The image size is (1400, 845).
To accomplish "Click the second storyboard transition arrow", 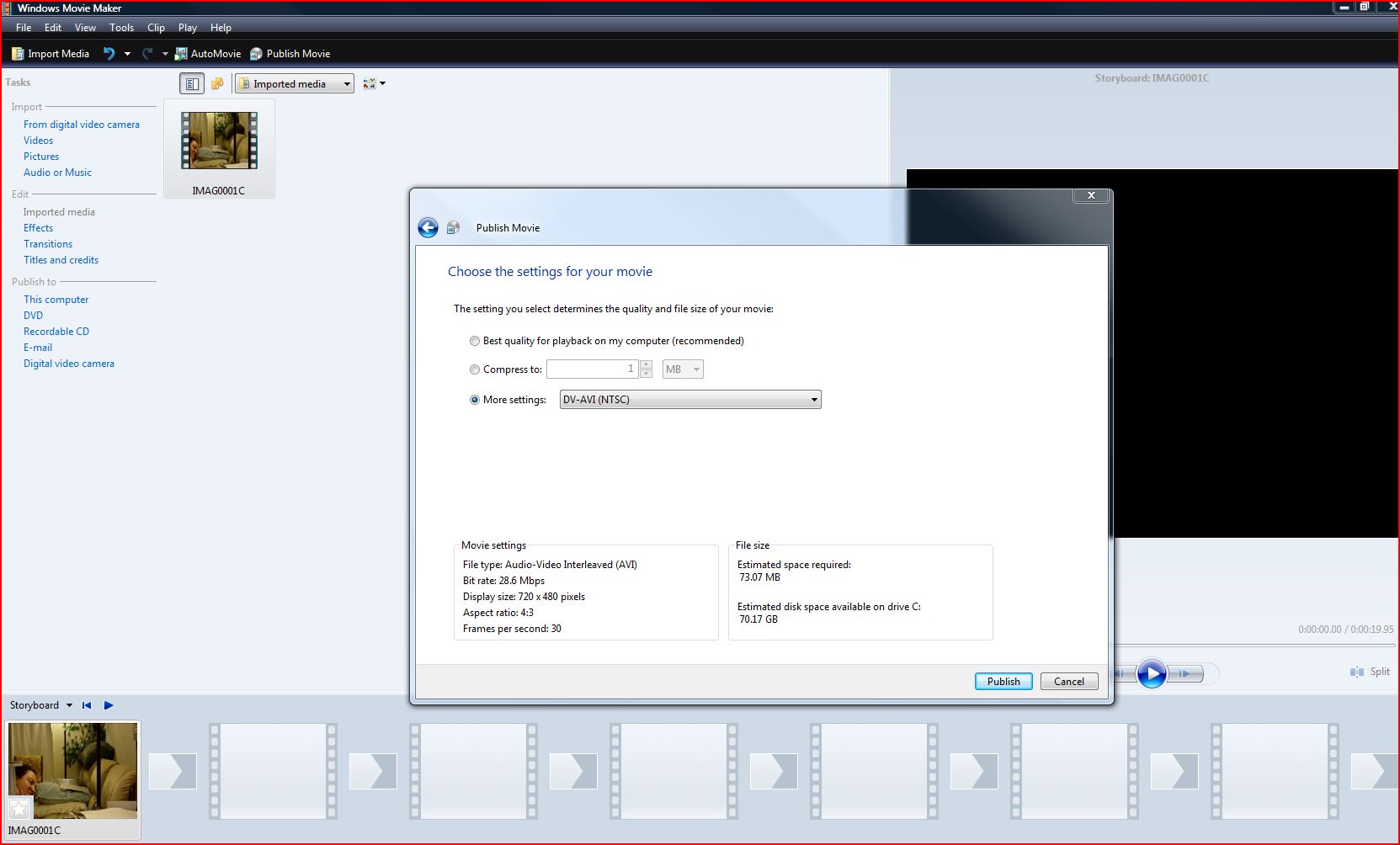I will pos(373,771).
